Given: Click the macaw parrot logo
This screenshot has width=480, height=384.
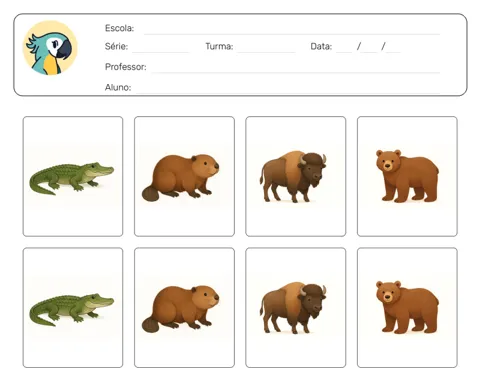Looking at the screenshot, I should click(50, 48).
